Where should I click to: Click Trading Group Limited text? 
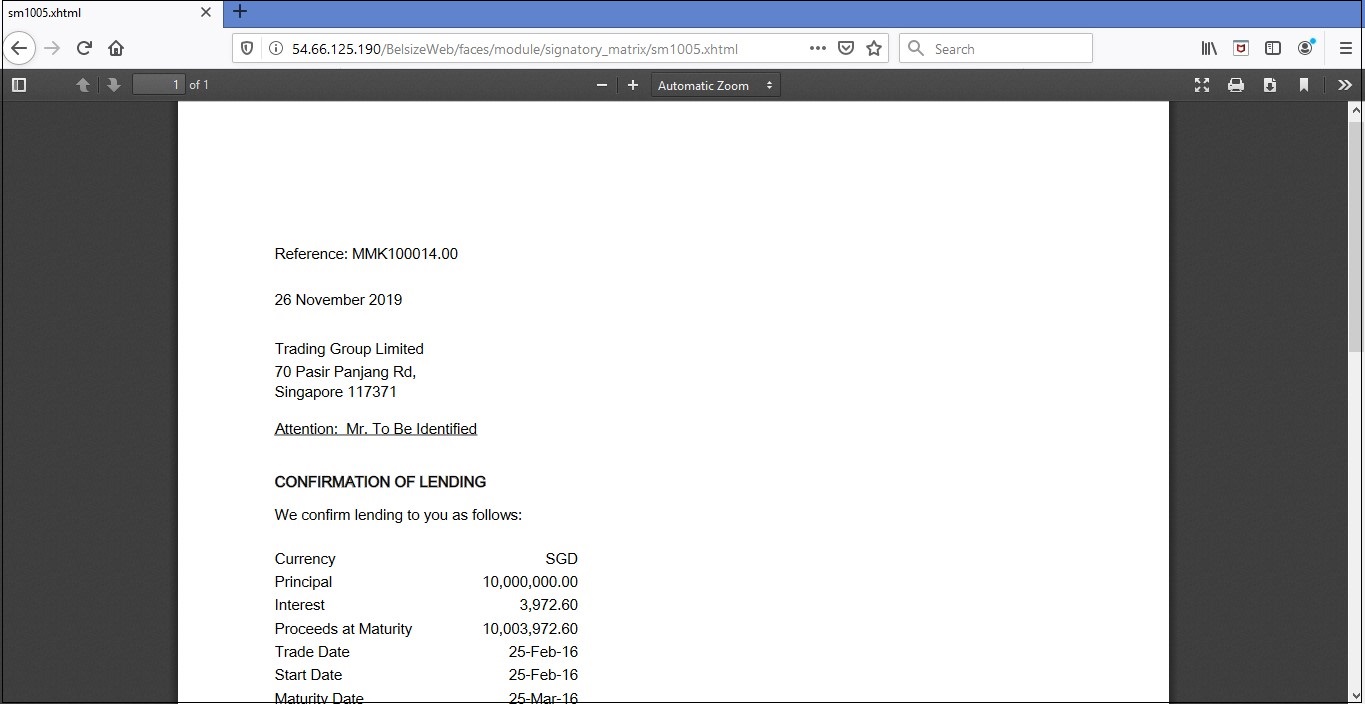point(349,349)
